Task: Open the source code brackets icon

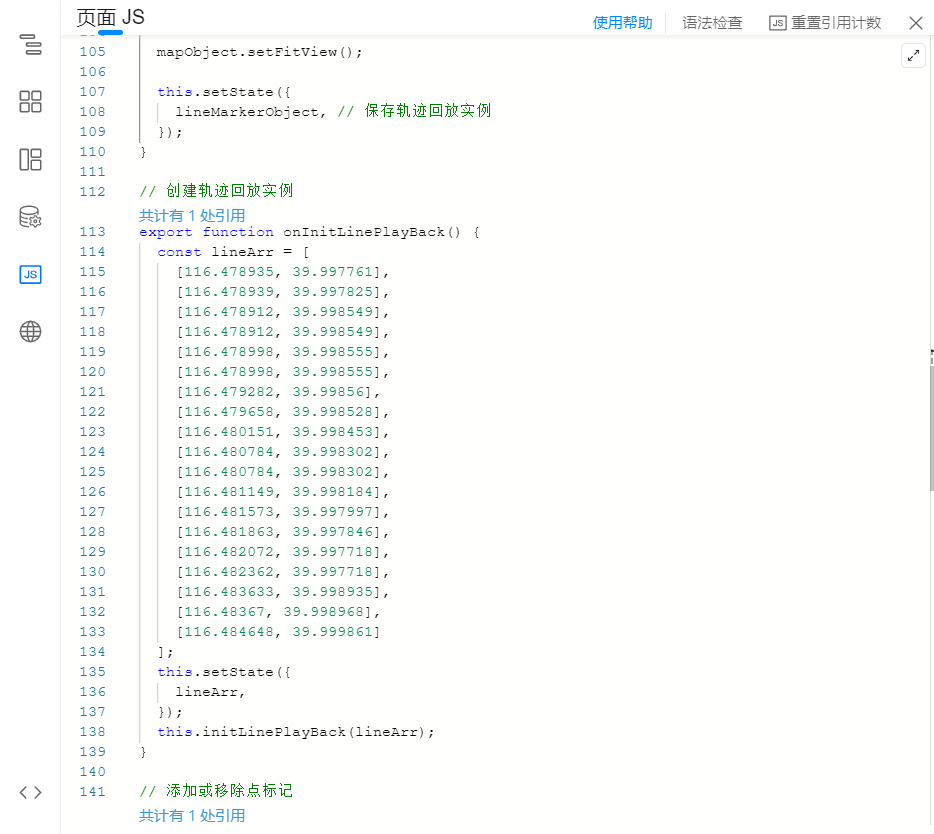Action: click(30, 792)
